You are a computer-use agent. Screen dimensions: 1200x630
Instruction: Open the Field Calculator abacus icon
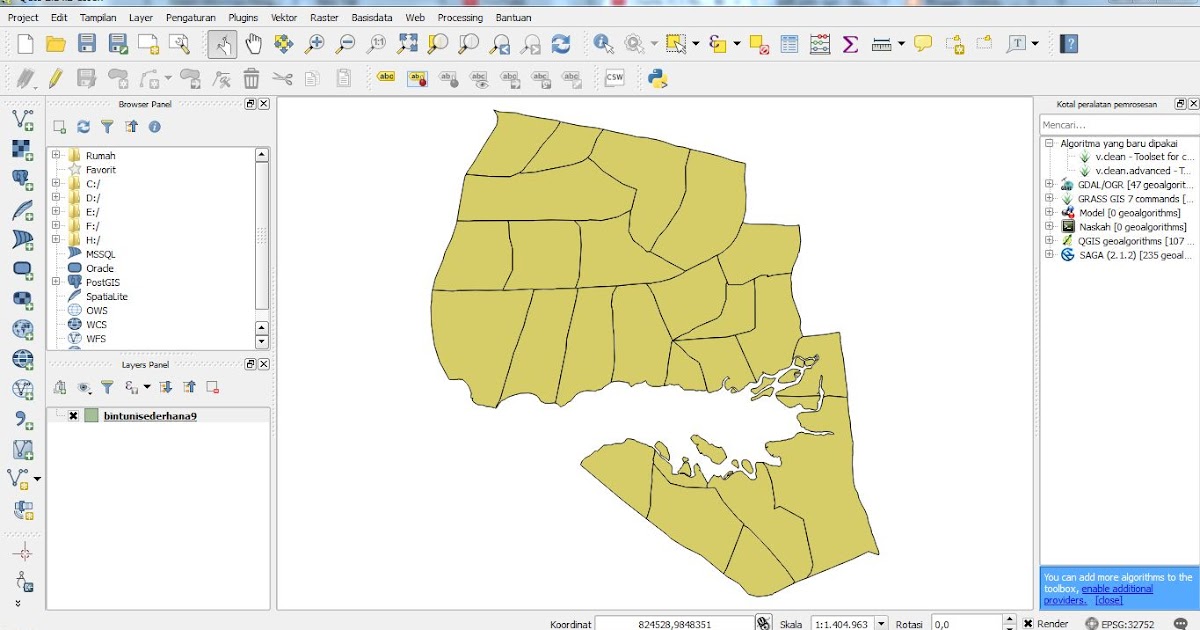coord(820,44)
